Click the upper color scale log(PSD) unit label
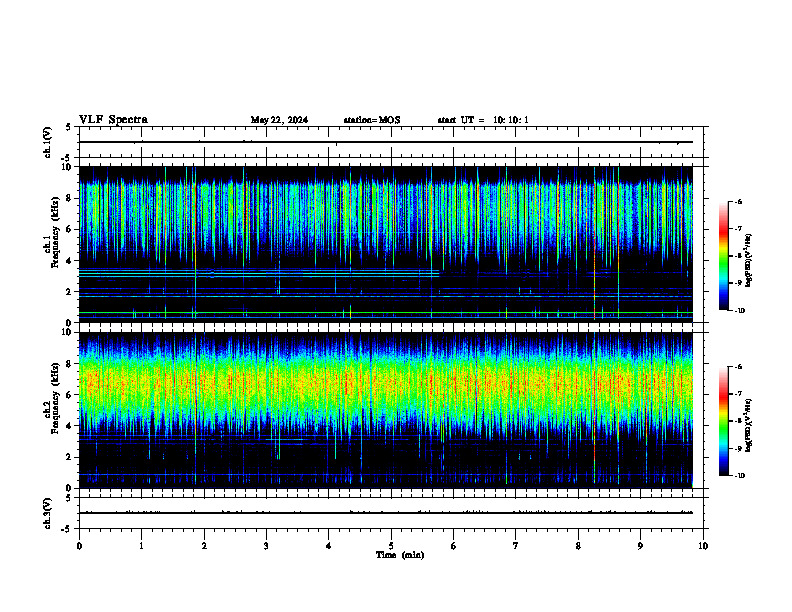 (749, 261)
